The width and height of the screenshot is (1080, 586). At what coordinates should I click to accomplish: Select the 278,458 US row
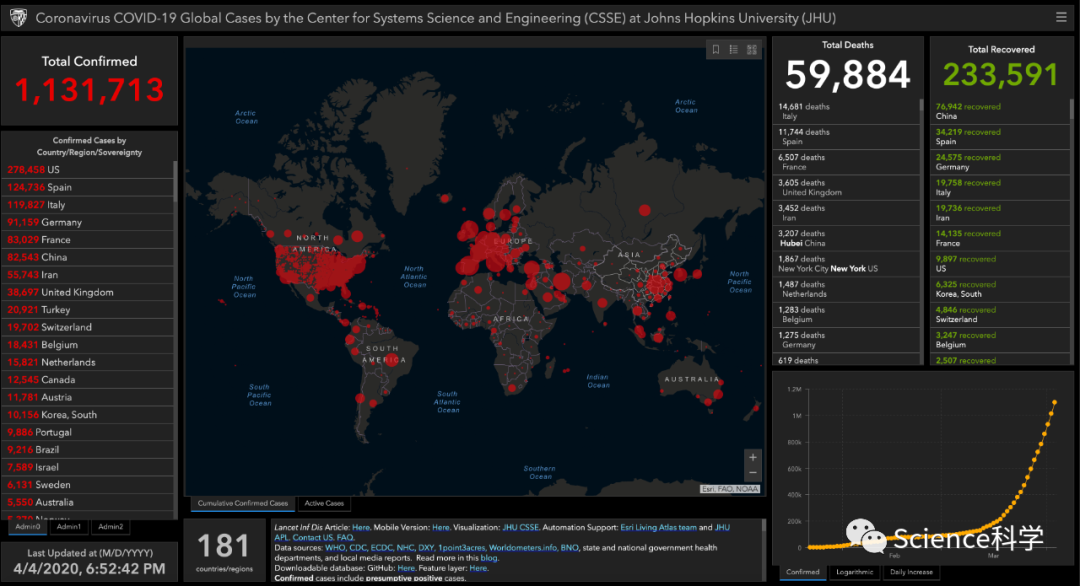coord(87,169)
